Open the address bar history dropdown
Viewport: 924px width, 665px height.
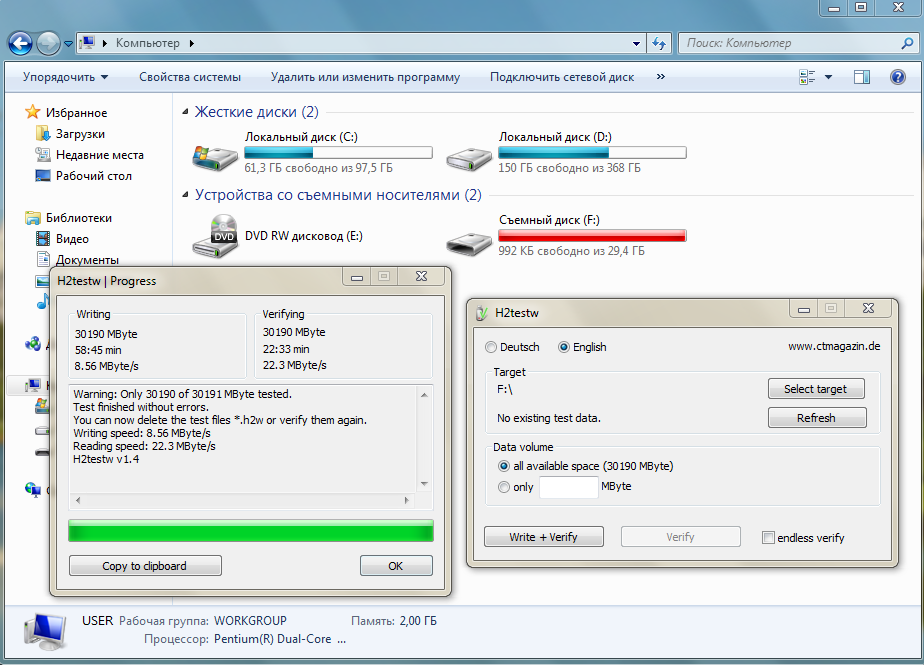tap(636, 43)
